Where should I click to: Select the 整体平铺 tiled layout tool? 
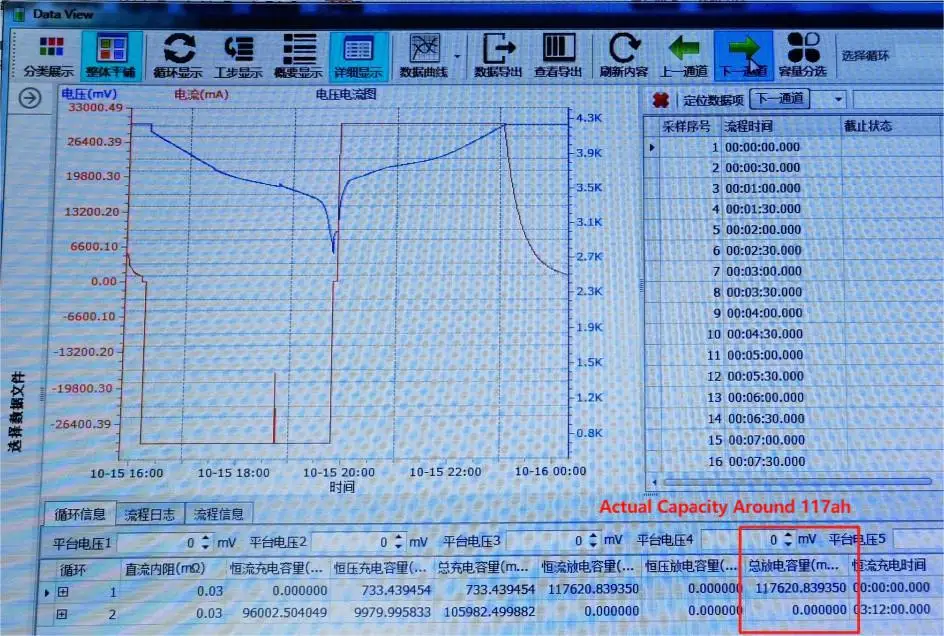click(x=111, y=56)
